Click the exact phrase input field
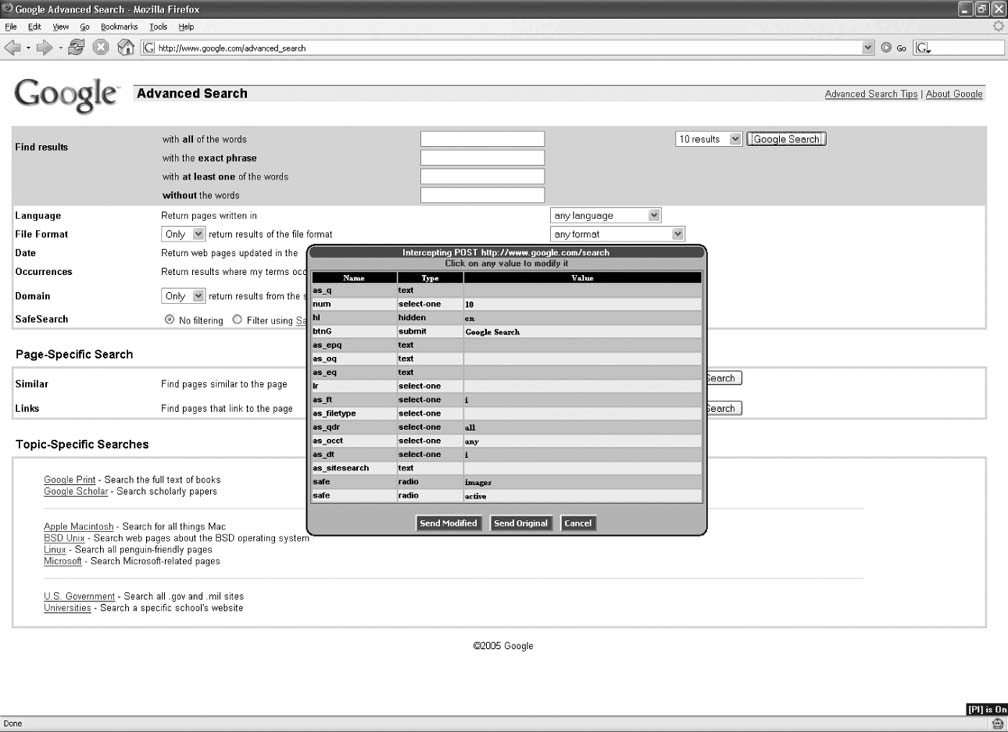Image resolution: width=1008 pixels, height=732 pixels. [482, 158]
